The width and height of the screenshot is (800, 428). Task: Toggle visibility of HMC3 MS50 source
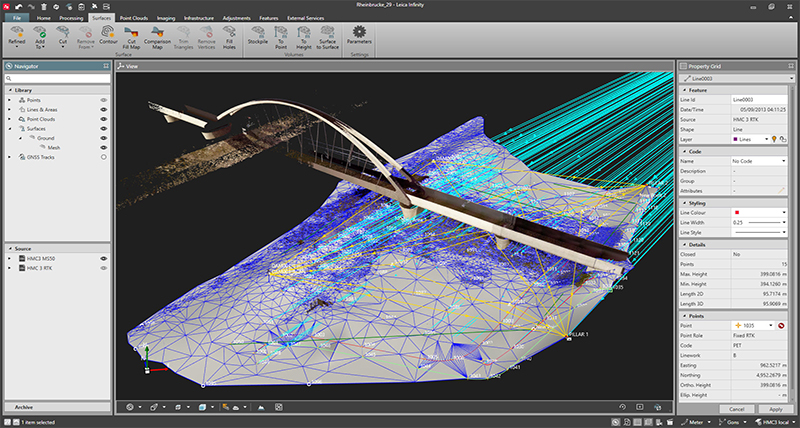(x=104, y=258)
